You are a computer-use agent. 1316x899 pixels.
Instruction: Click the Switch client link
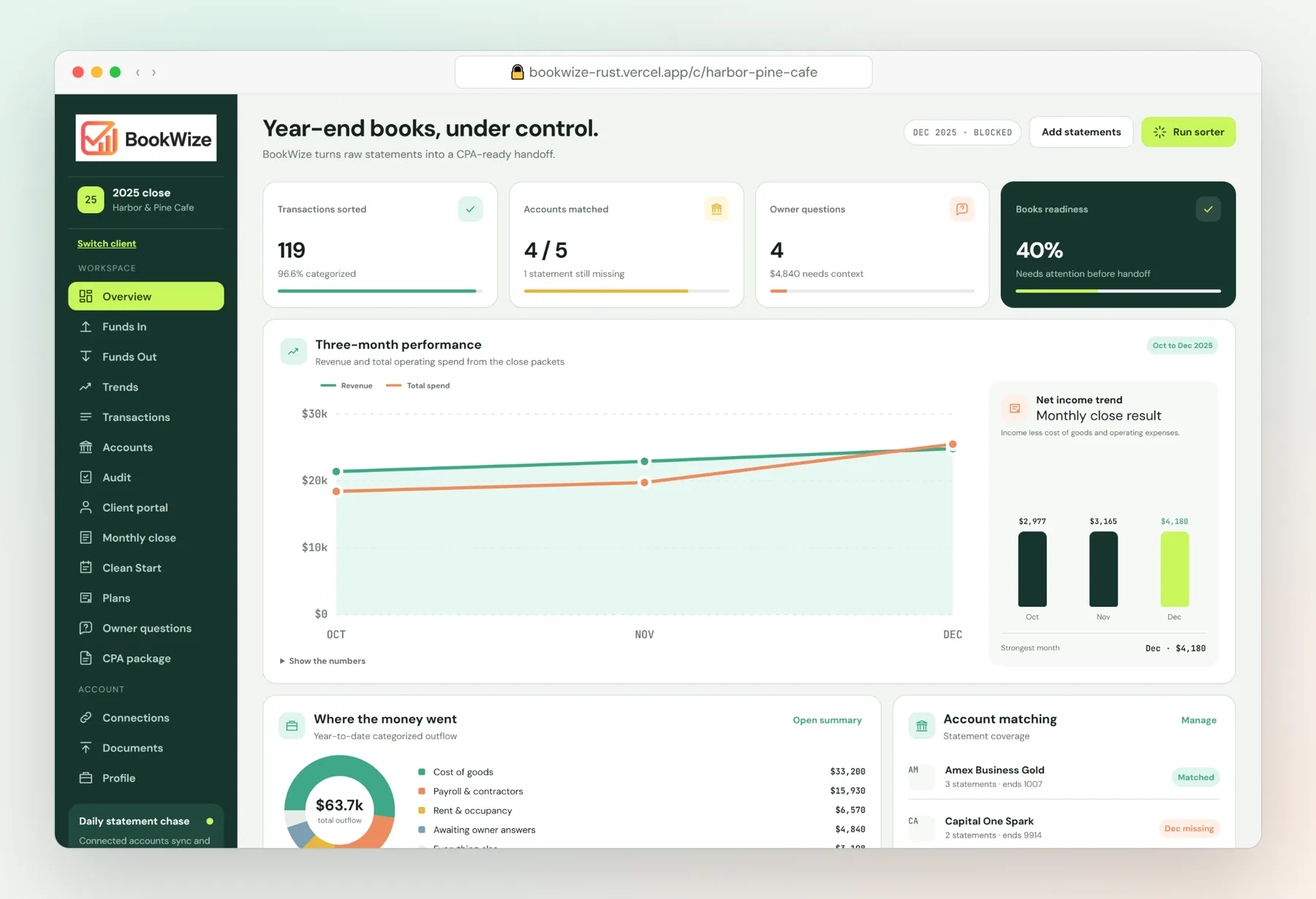click(x=107, y=243)
